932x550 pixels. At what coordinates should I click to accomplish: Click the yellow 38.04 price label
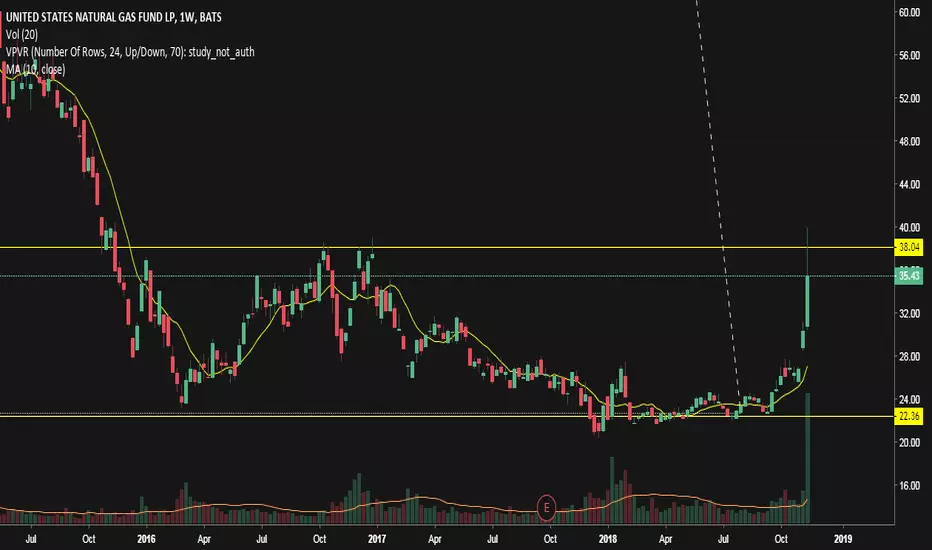tap(909, 247)
